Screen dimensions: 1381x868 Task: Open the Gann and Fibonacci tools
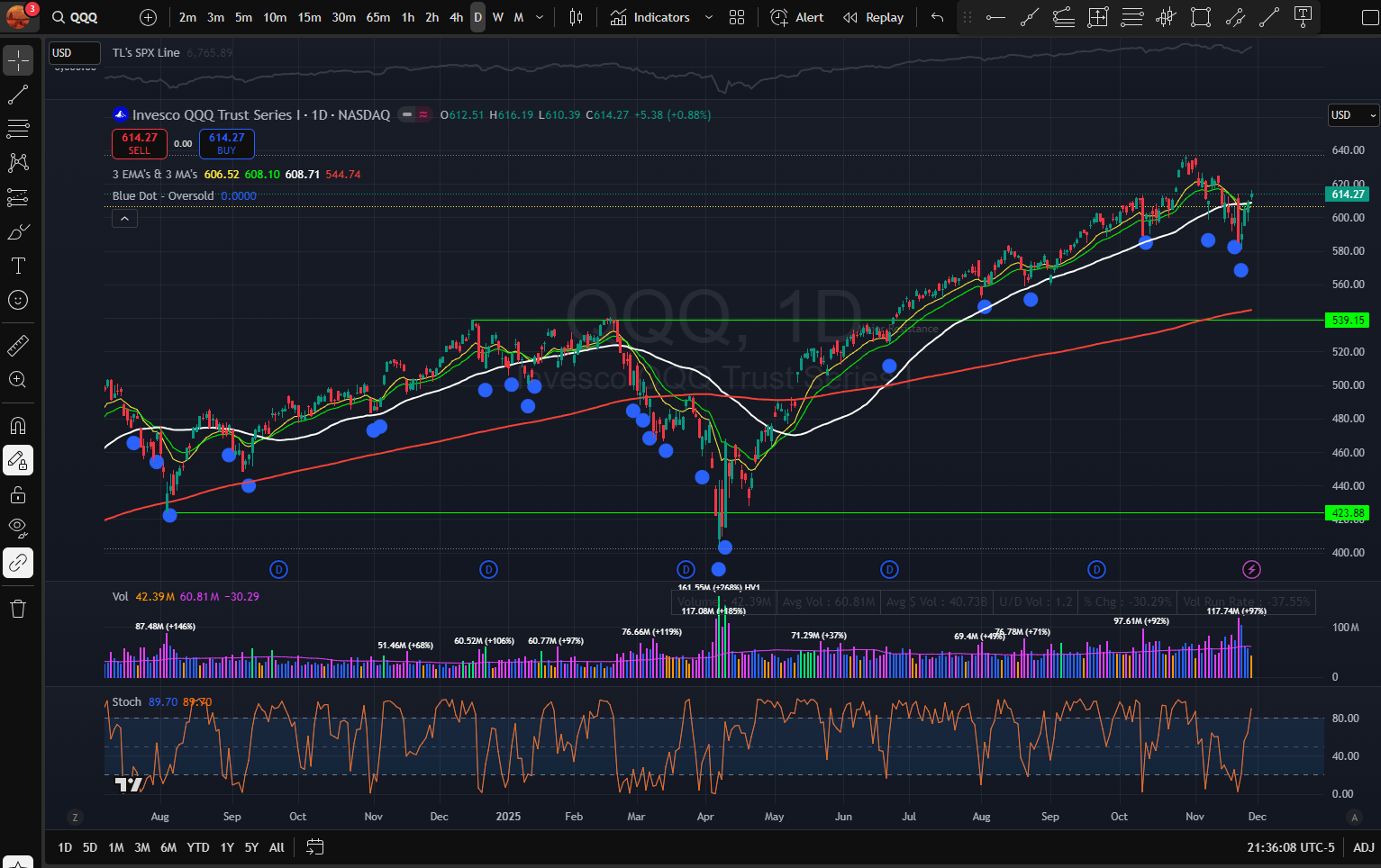(18, 129)
